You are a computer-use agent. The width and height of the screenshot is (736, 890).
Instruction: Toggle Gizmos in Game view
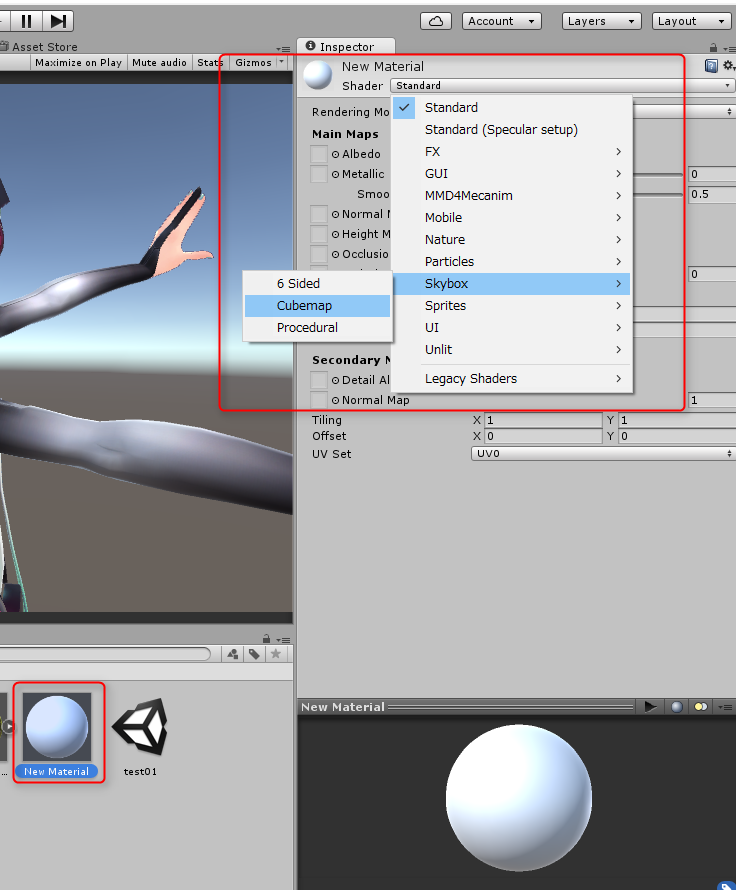point(254,62)
